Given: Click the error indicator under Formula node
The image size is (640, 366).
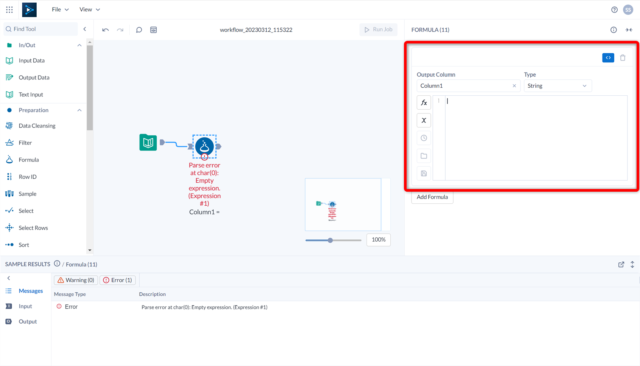Looking at the screenshot, I should pos(204,157).
